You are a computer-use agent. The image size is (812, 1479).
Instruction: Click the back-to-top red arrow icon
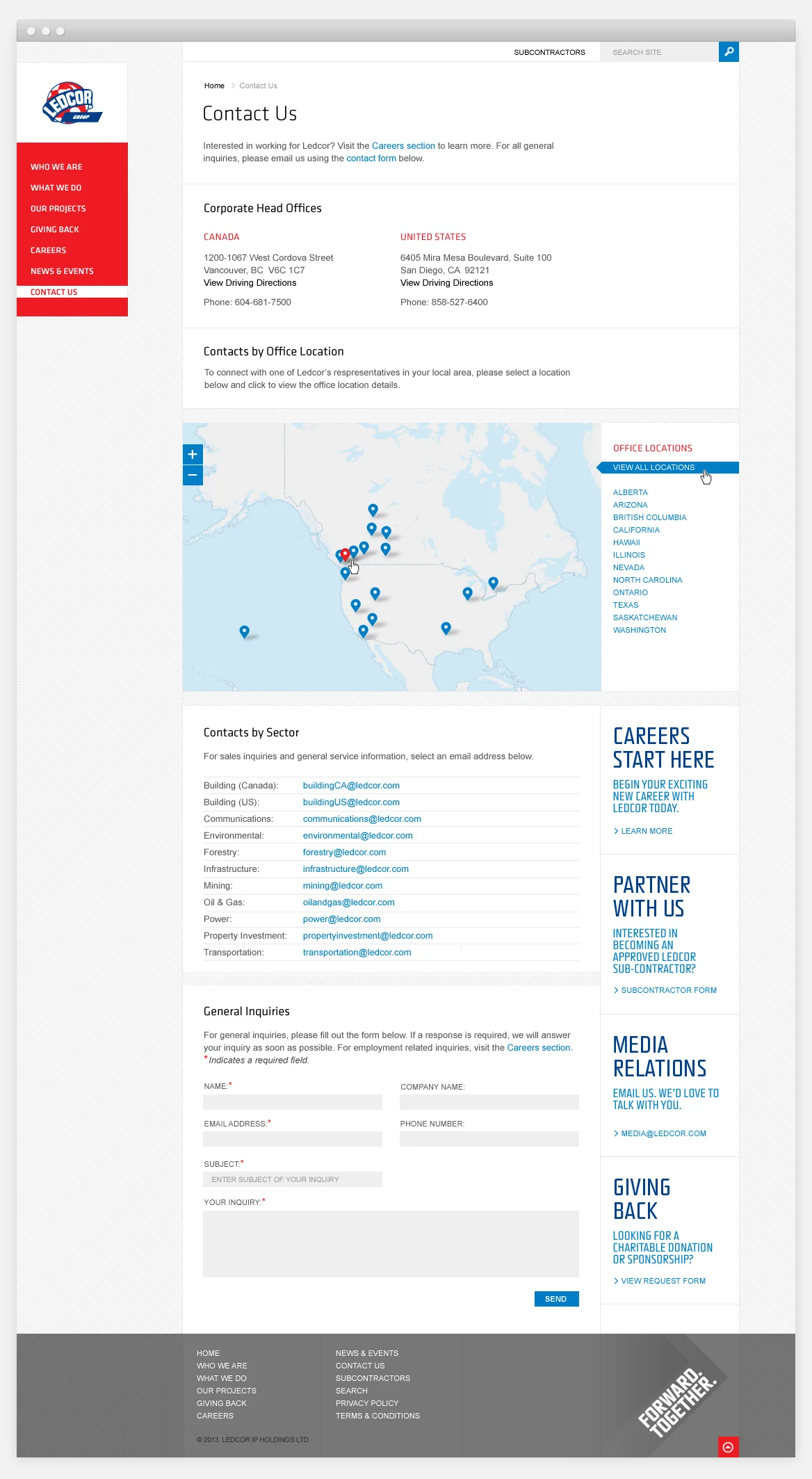728,1447
